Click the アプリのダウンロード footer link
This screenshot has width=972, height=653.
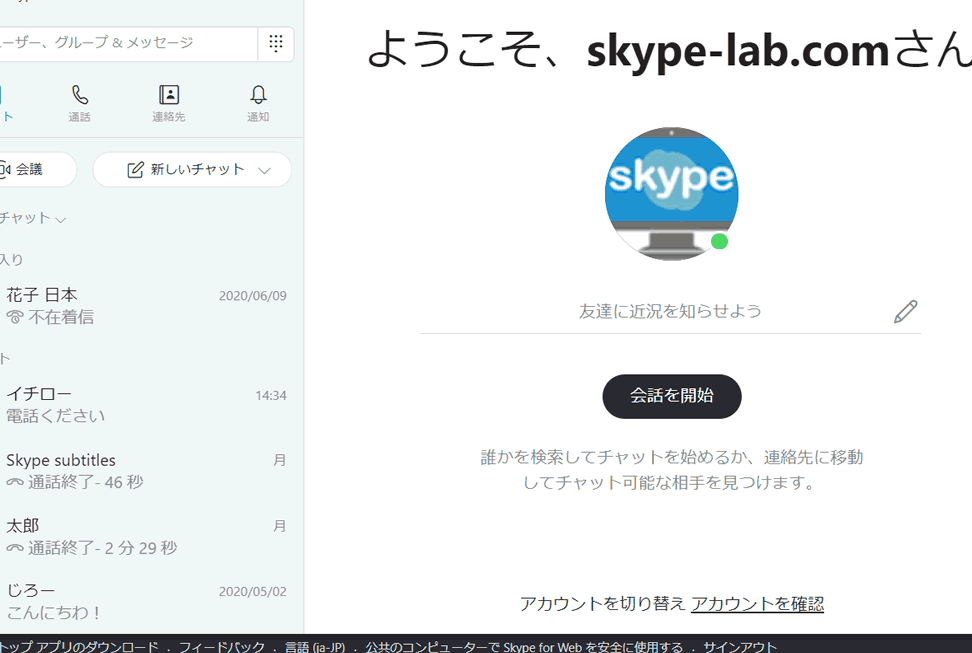(79, 647)
